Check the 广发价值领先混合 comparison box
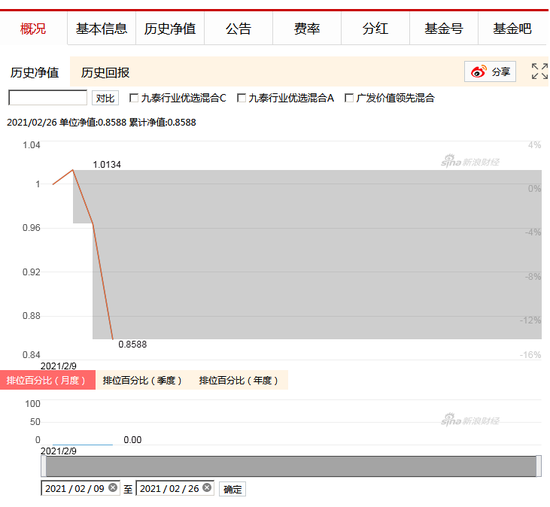Screen dimensions: 550x507 tap(349, 98)
